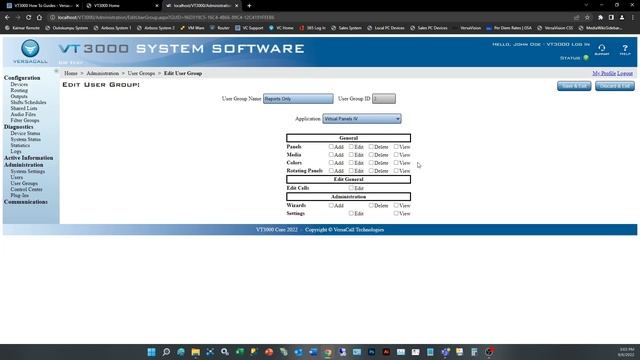Image resolution: width=640 pixels, height=360 pixels.
Task: Click the browser forward arrow
Action: [18, 18]
